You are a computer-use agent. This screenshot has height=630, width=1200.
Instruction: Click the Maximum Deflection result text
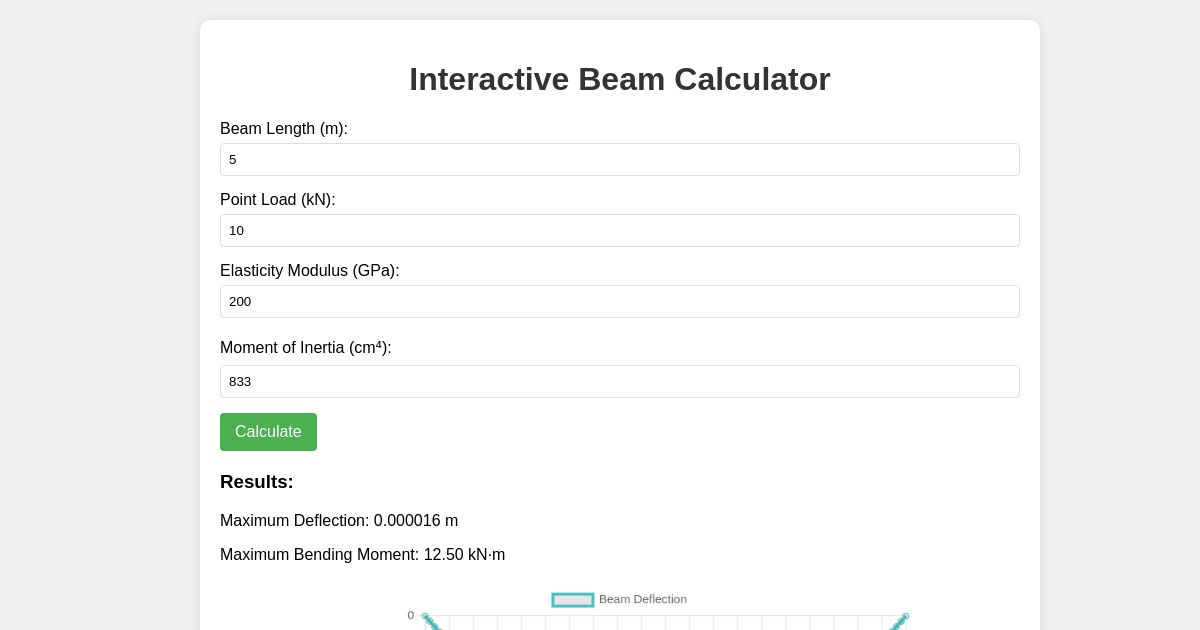(339, 520)
